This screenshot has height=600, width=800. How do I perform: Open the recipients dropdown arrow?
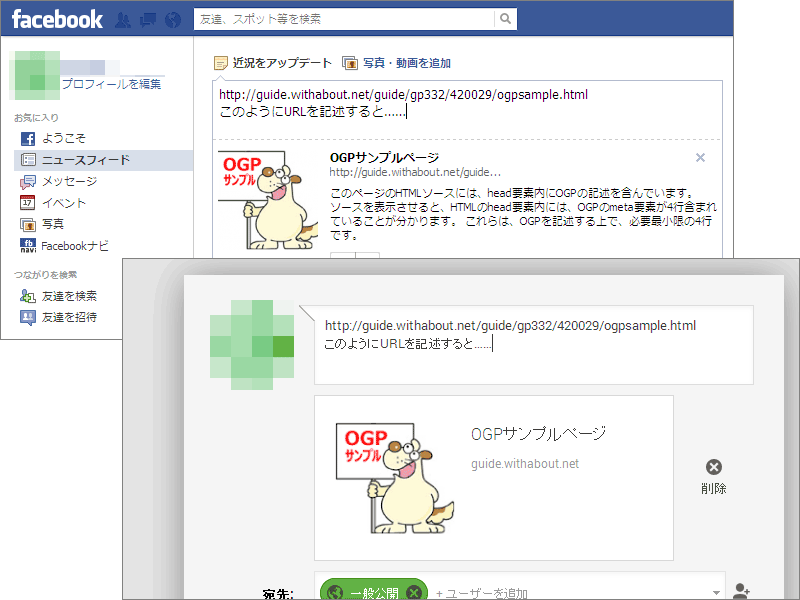pyautogui.click(x=716, y=593)
